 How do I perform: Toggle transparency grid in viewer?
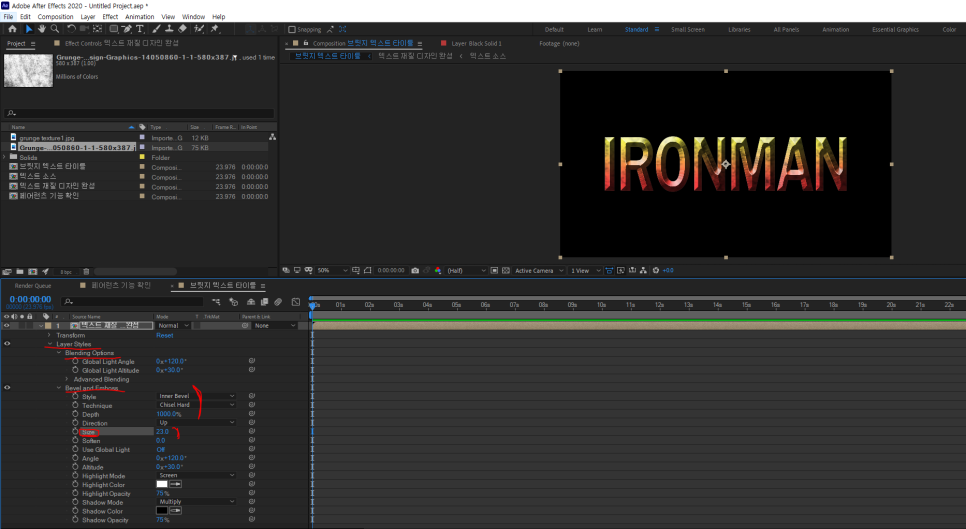[x=506, y=270]
